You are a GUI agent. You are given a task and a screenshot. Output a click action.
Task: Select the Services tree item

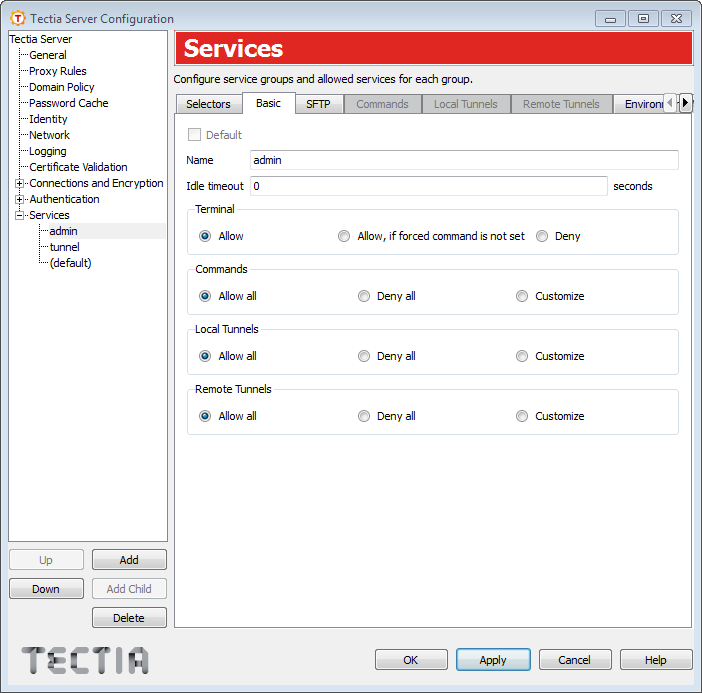point(49,215)
